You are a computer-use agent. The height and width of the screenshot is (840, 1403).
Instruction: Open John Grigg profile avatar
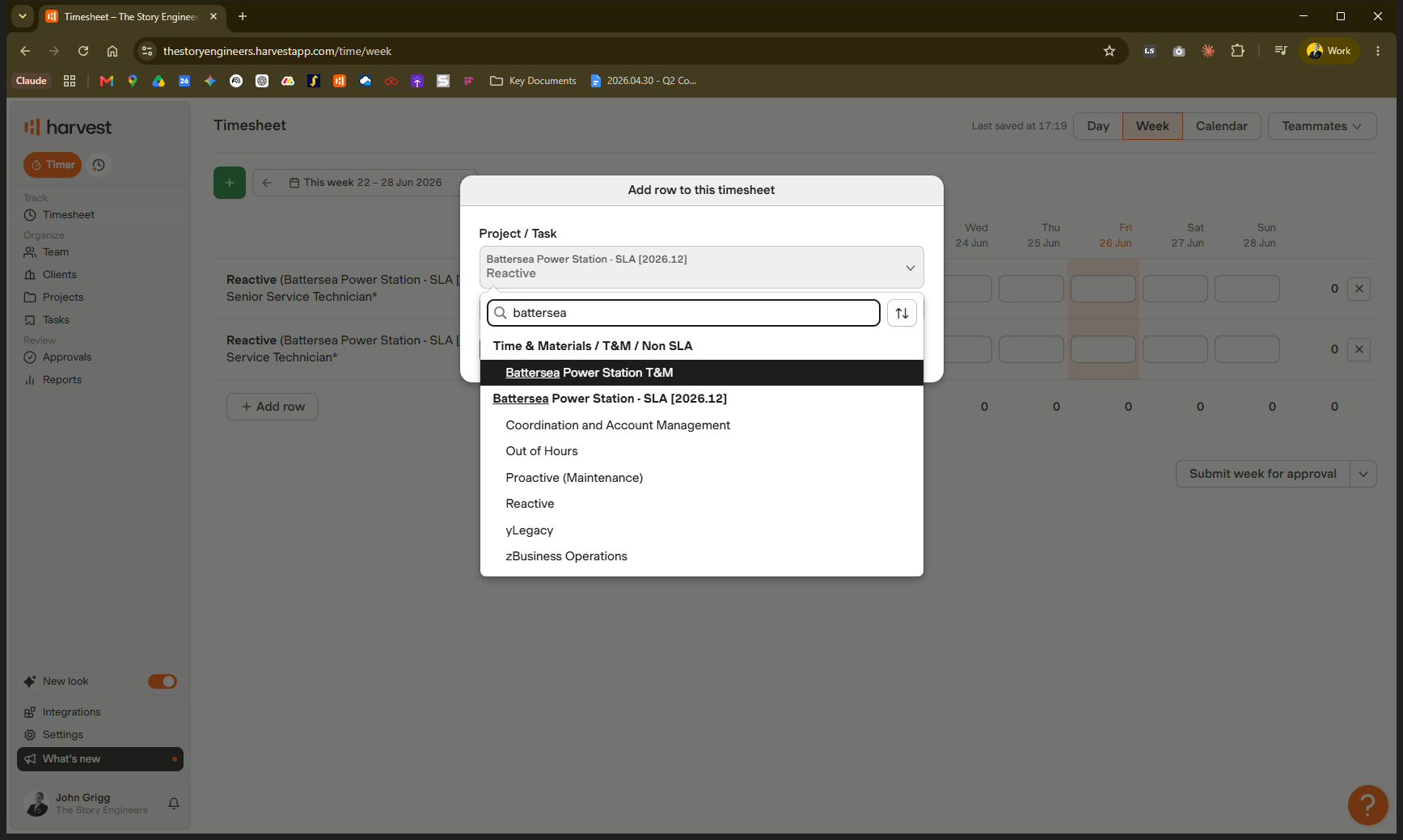pyautogui.click(x=37, y=804)
